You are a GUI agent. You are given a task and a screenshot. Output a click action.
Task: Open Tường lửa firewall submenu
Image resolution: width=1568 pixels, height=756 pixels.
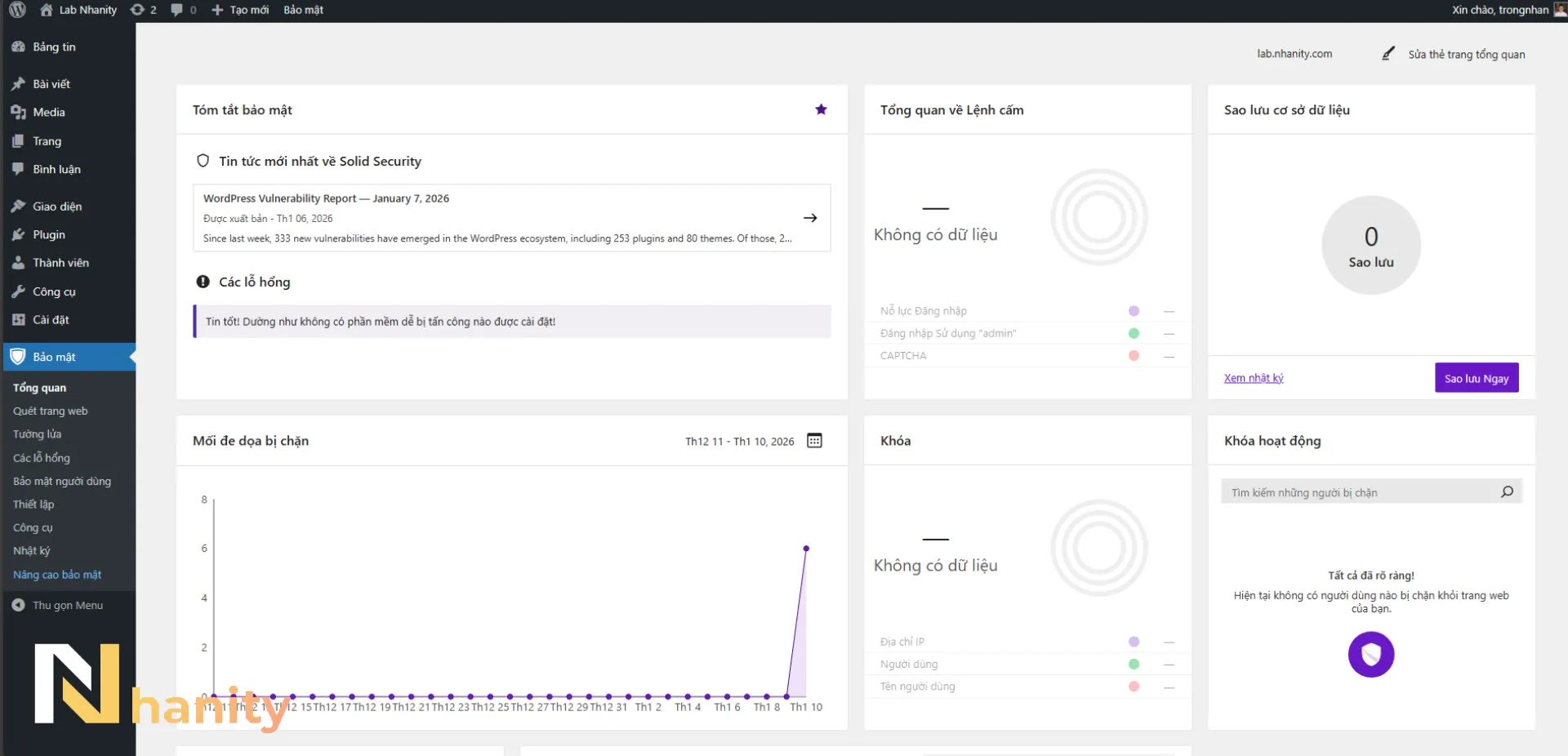(x=37, y=434)
